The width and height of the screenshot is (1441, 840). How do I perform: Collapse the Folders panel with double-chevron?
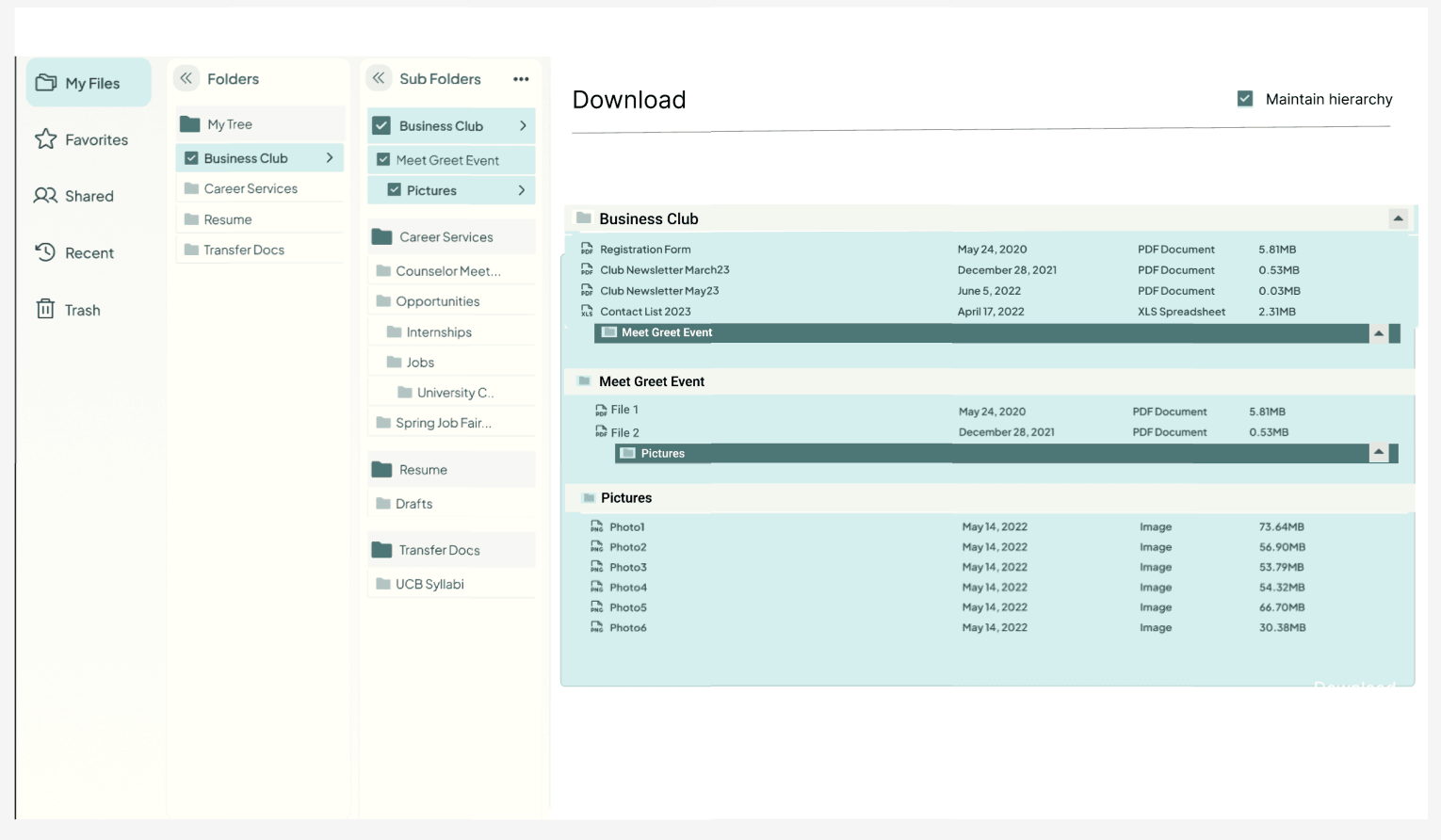[x=186, y=78]
